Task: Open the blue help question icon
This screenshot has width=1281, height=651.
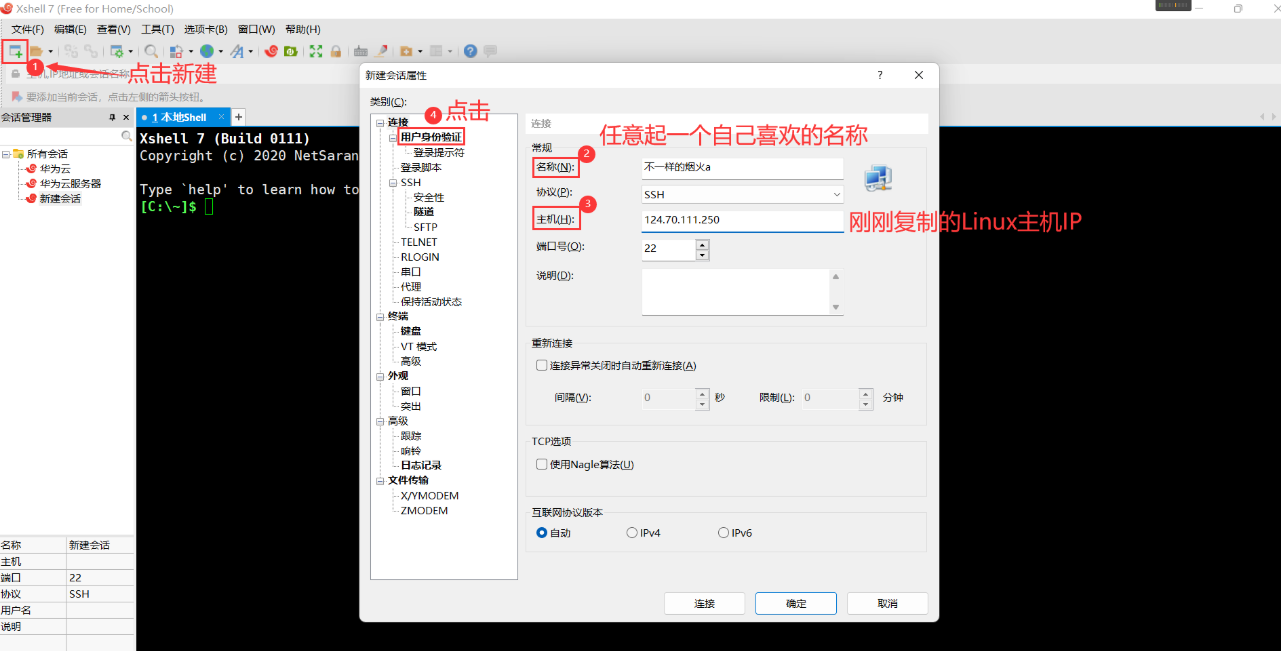Action: [x=470, y=51]
